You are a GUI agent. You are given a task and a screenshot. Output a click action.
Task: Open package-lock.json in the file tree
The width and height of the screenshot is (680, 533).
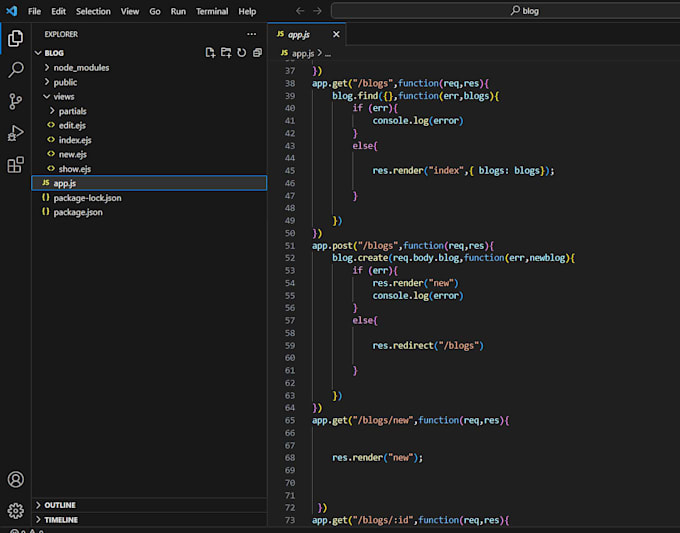(149, 198)
